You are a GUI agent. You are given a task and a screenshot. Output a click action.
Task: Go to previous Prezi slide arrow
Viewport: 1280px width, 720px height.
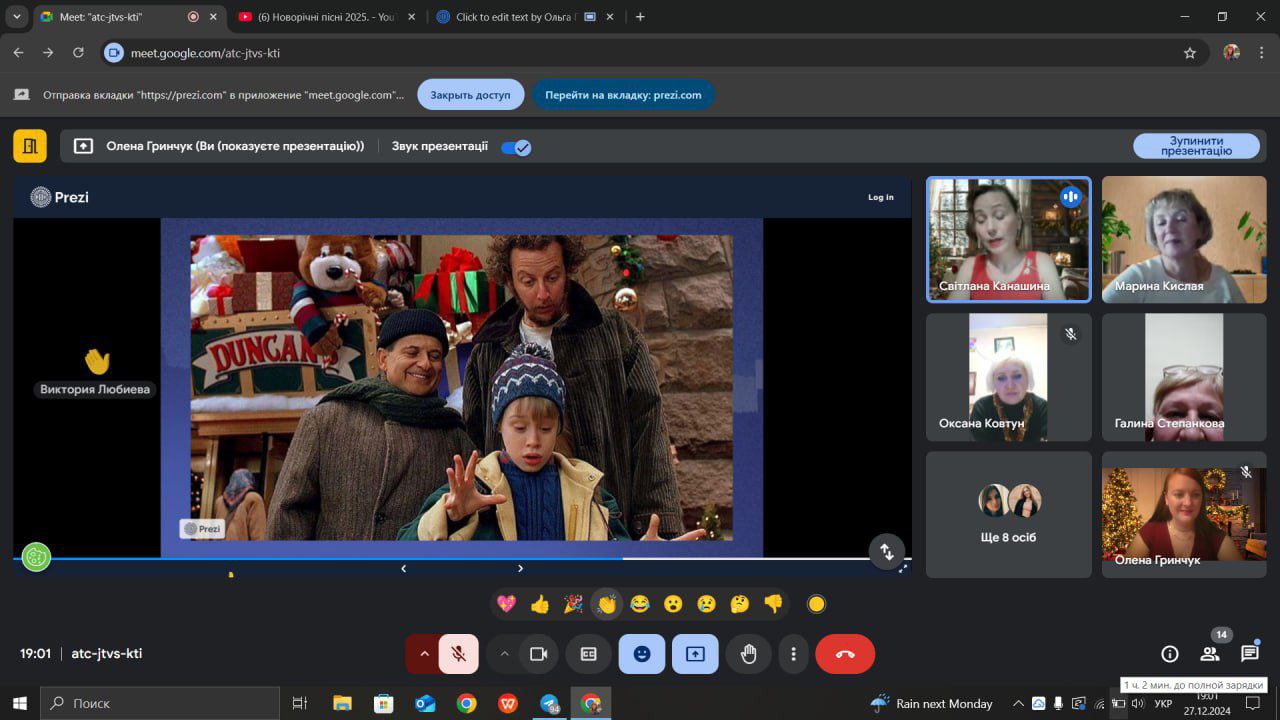404,568
